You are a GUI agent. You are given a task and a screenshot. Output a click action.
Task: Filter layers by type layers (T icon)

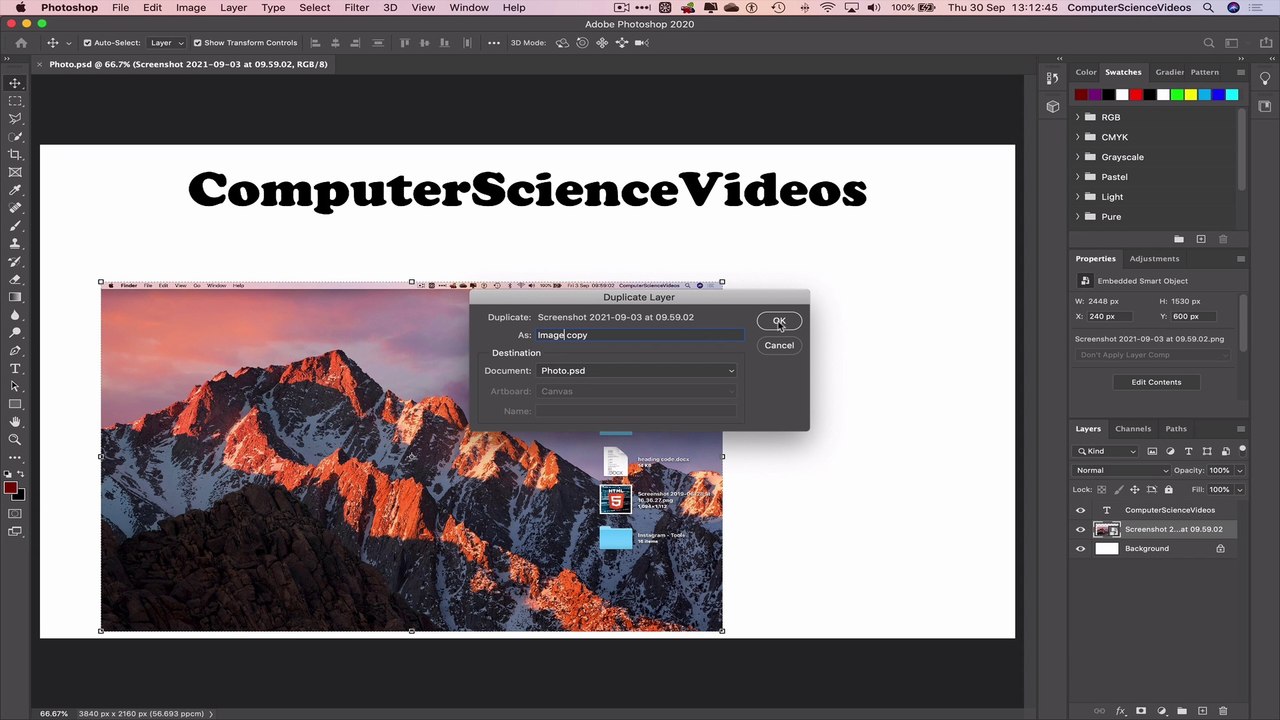(x=1189, y=451)
